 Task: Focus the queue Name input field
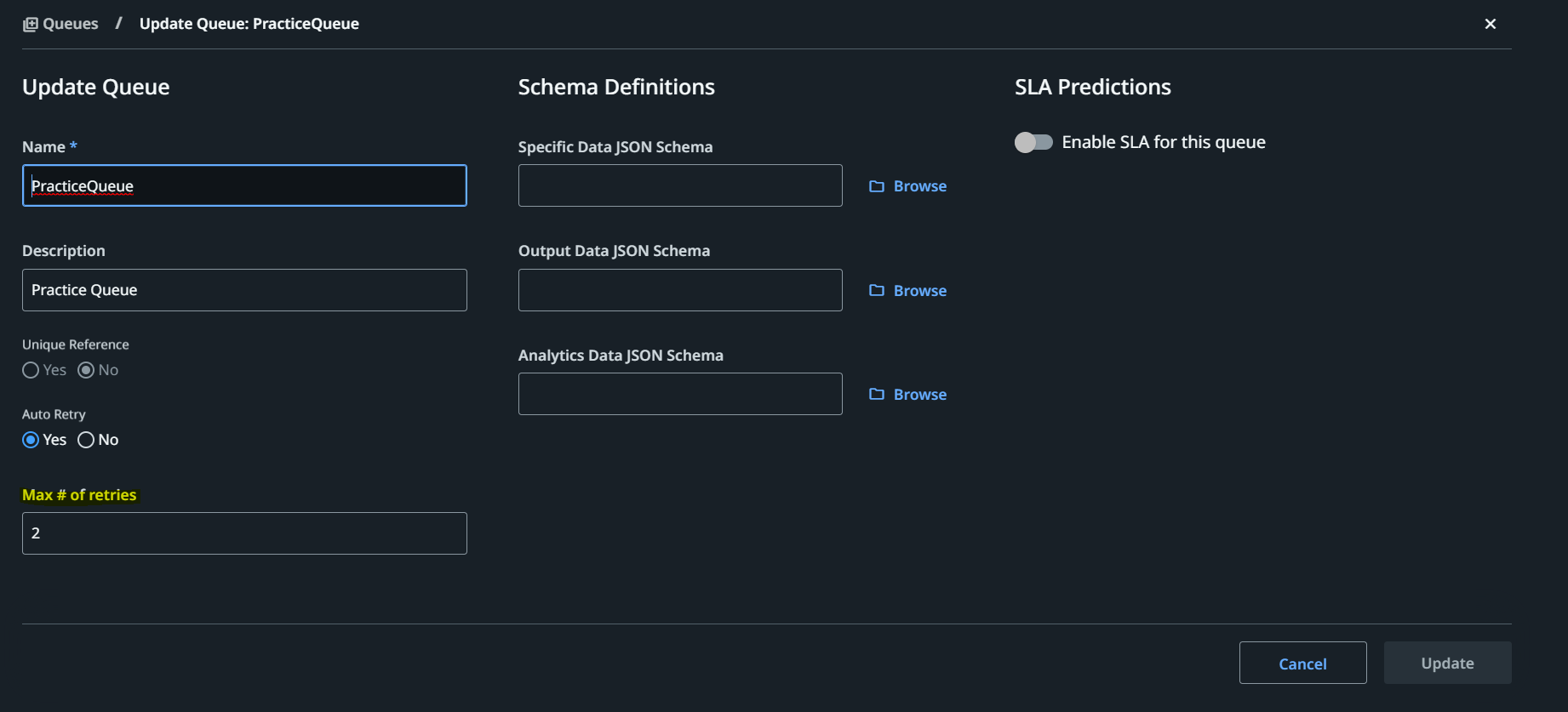pyautogui.click(x=244, y=185)
